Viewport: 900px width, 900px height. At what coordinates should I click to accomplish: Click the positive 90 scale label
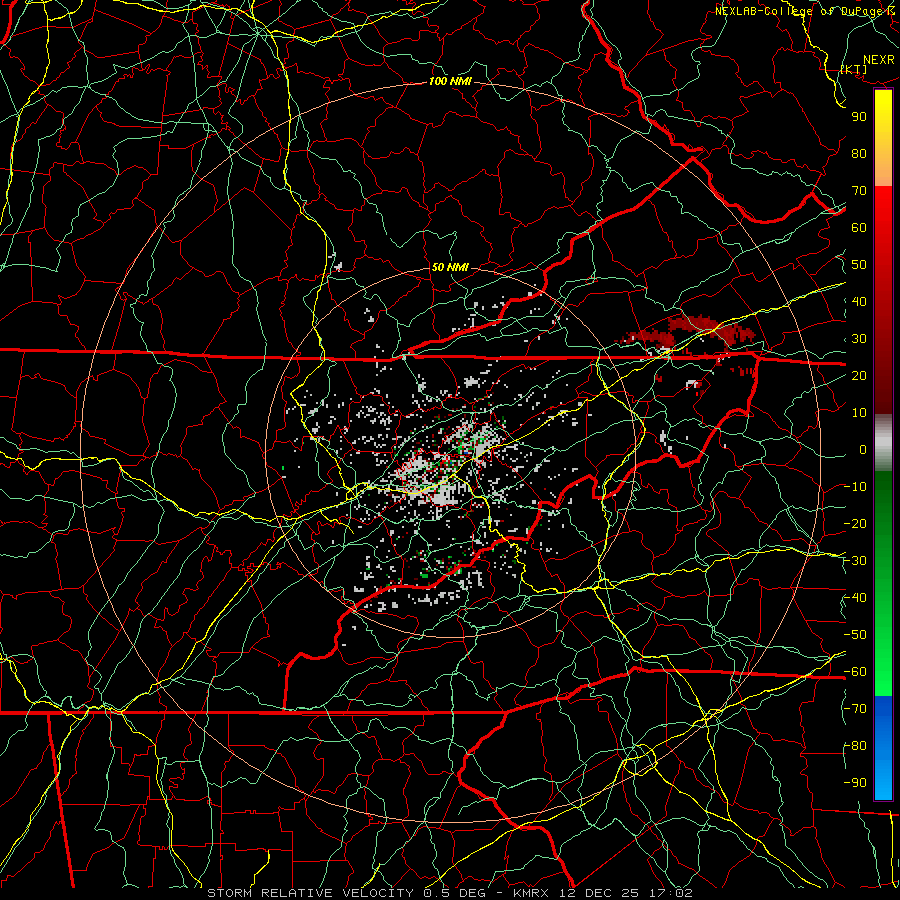pos(859,117)
